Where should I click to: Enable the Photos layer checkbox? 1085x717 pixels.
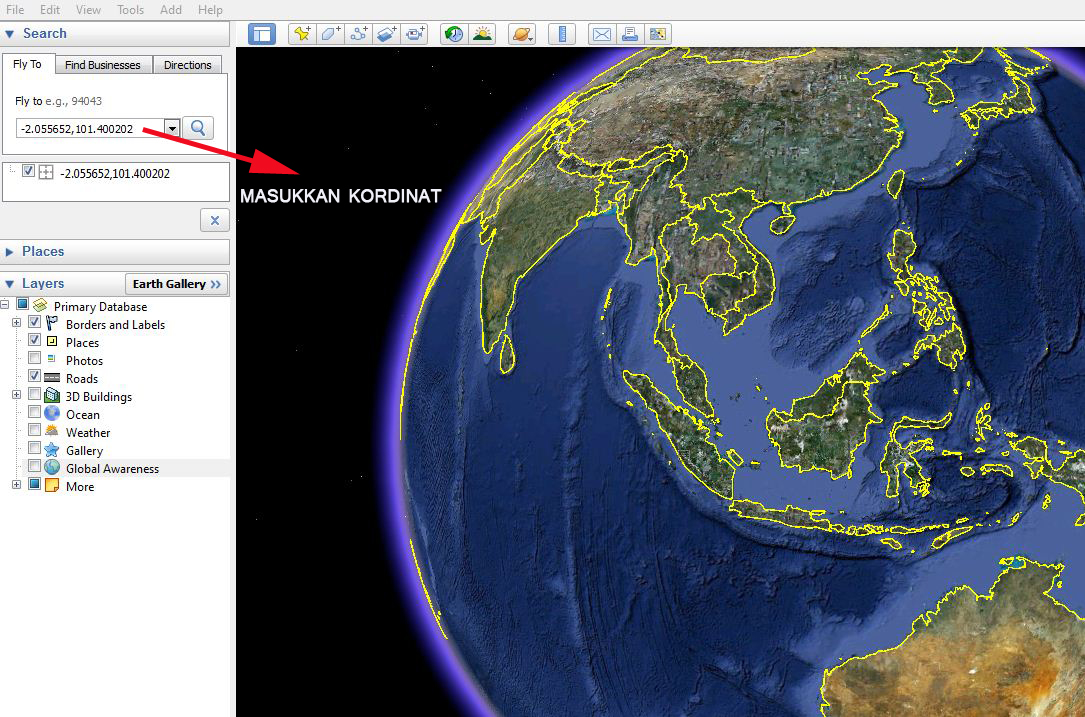point(34,358)
